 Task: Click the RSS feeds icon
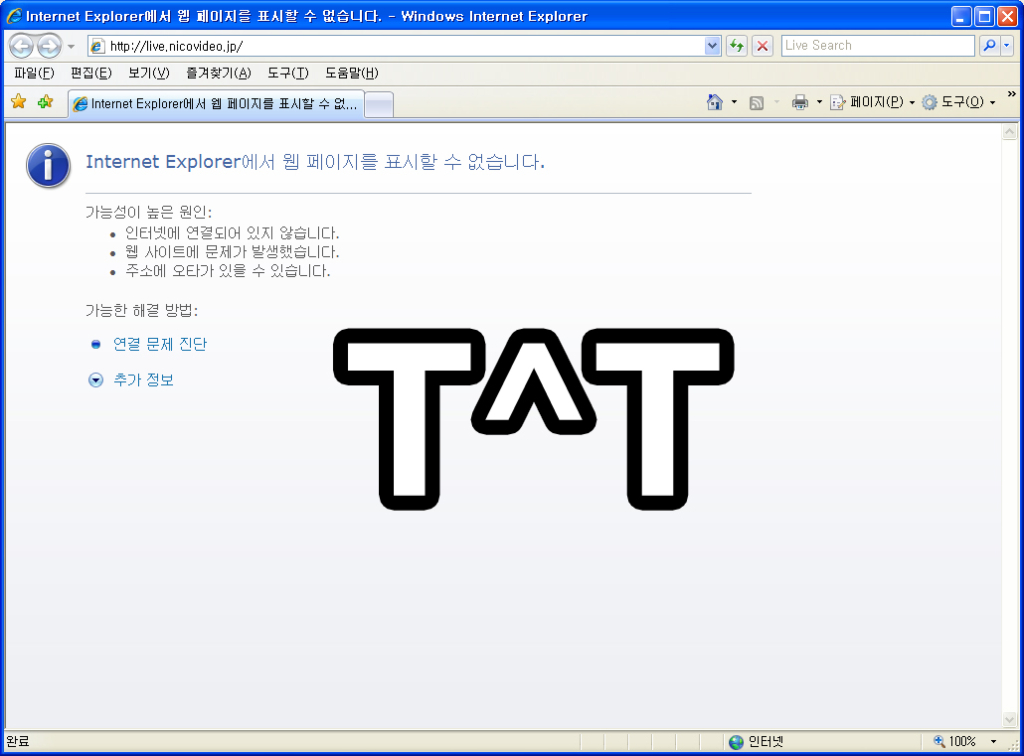click(756, 102)
